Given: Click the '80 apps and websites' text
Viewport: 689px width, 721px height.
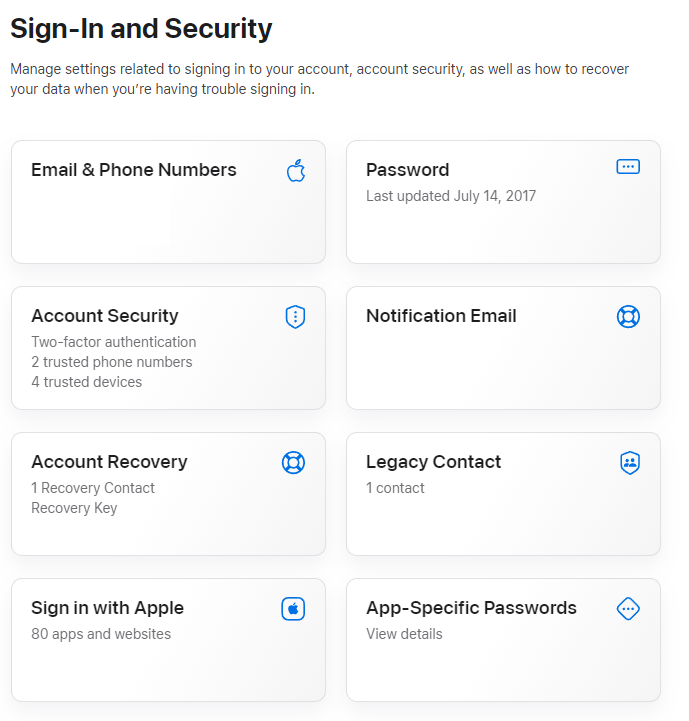Looking at the screenshot, I should (101, 634).
